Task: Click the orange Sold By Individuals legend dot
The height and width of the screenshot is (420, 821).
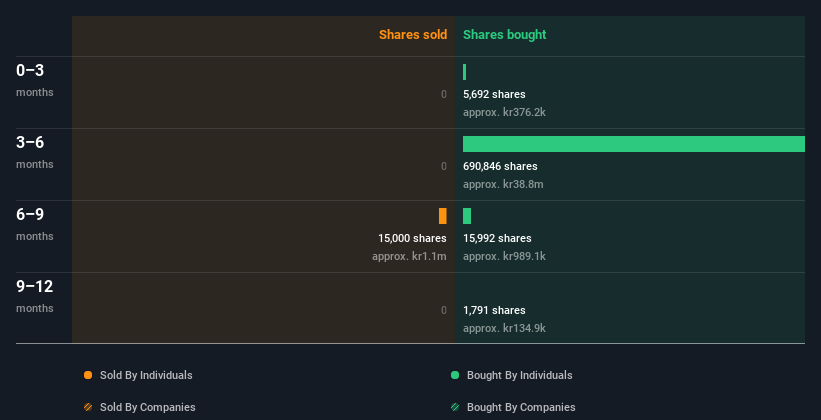Action: point(88,375)
